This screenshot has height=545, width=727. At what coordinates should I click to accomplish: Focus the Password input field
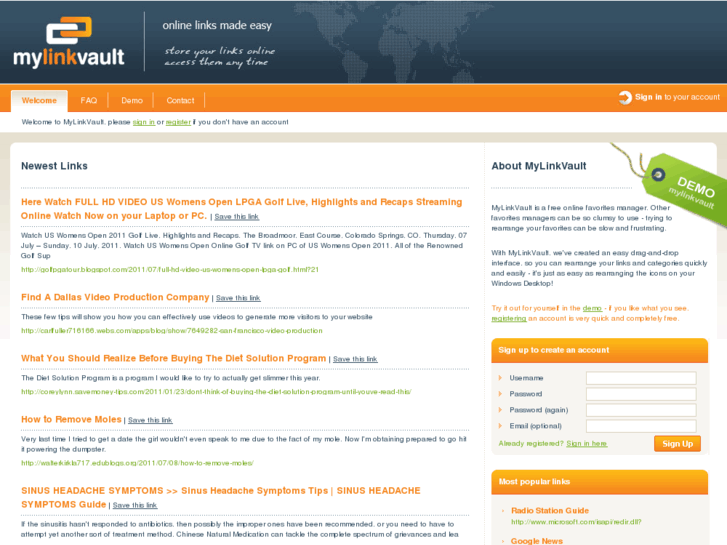click(x=641, y=394)
